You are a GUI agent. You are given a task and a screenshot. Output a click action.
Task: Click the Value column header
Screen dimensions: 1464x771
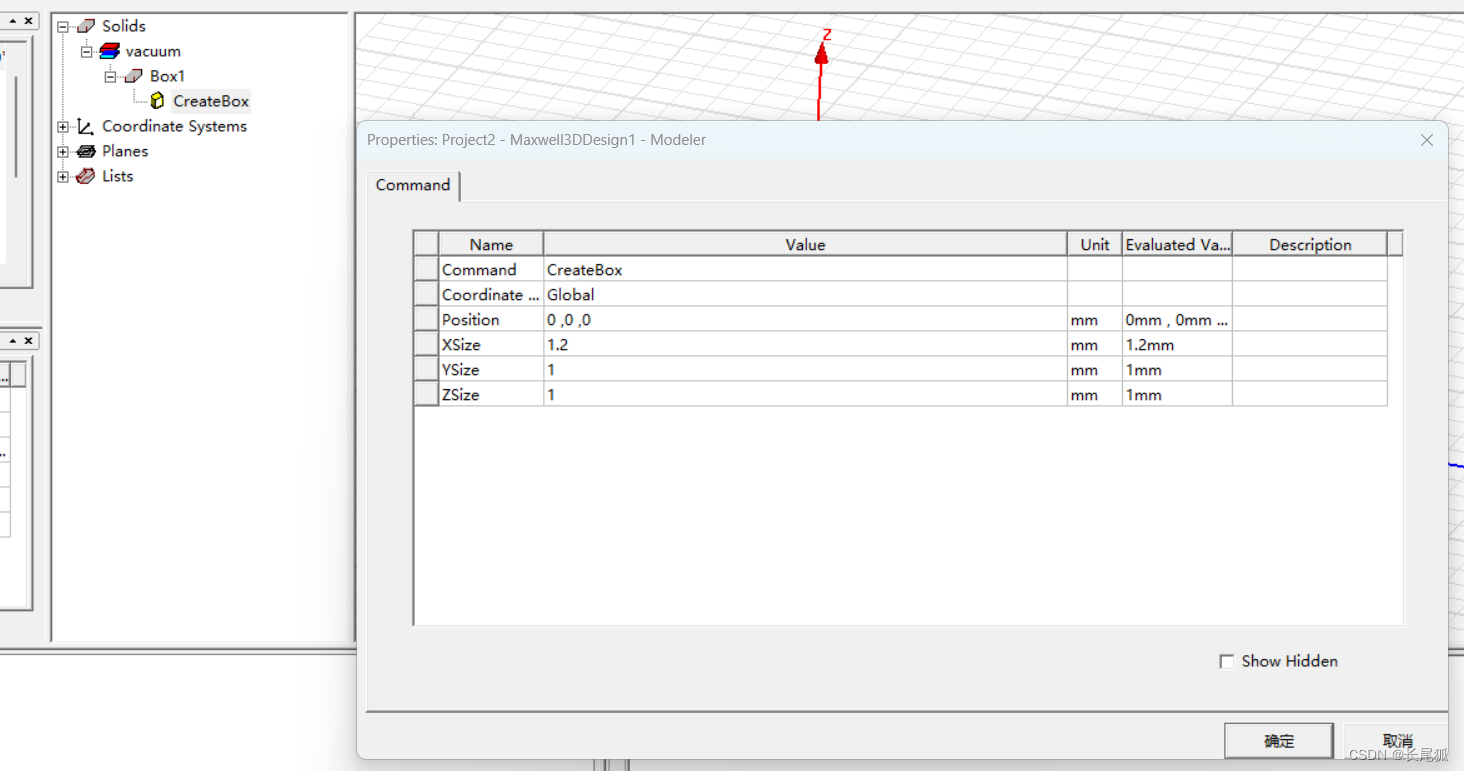(804, 245)
